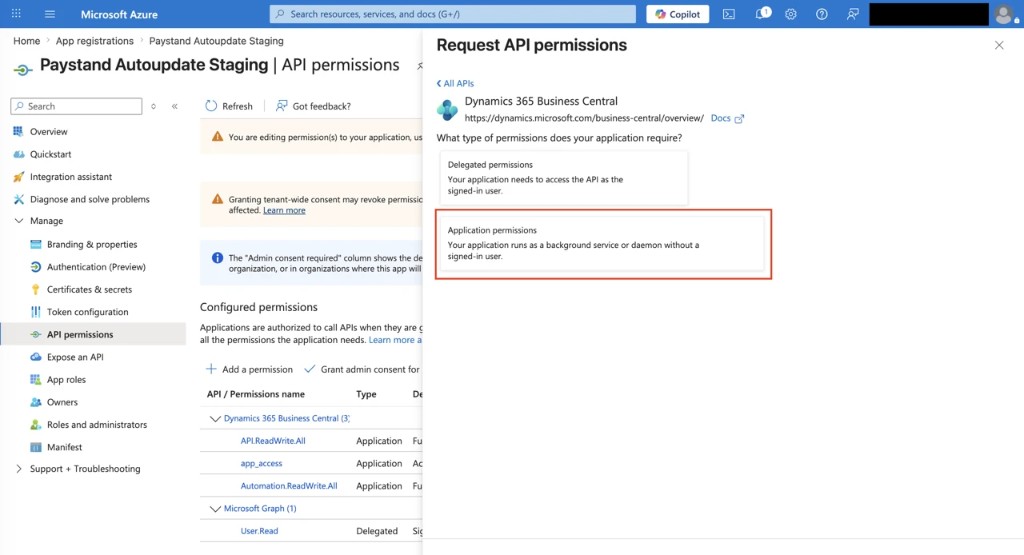Focus the sidebar Search field
The width and height of the screenshot is (1024, 555).
point(76,106)
